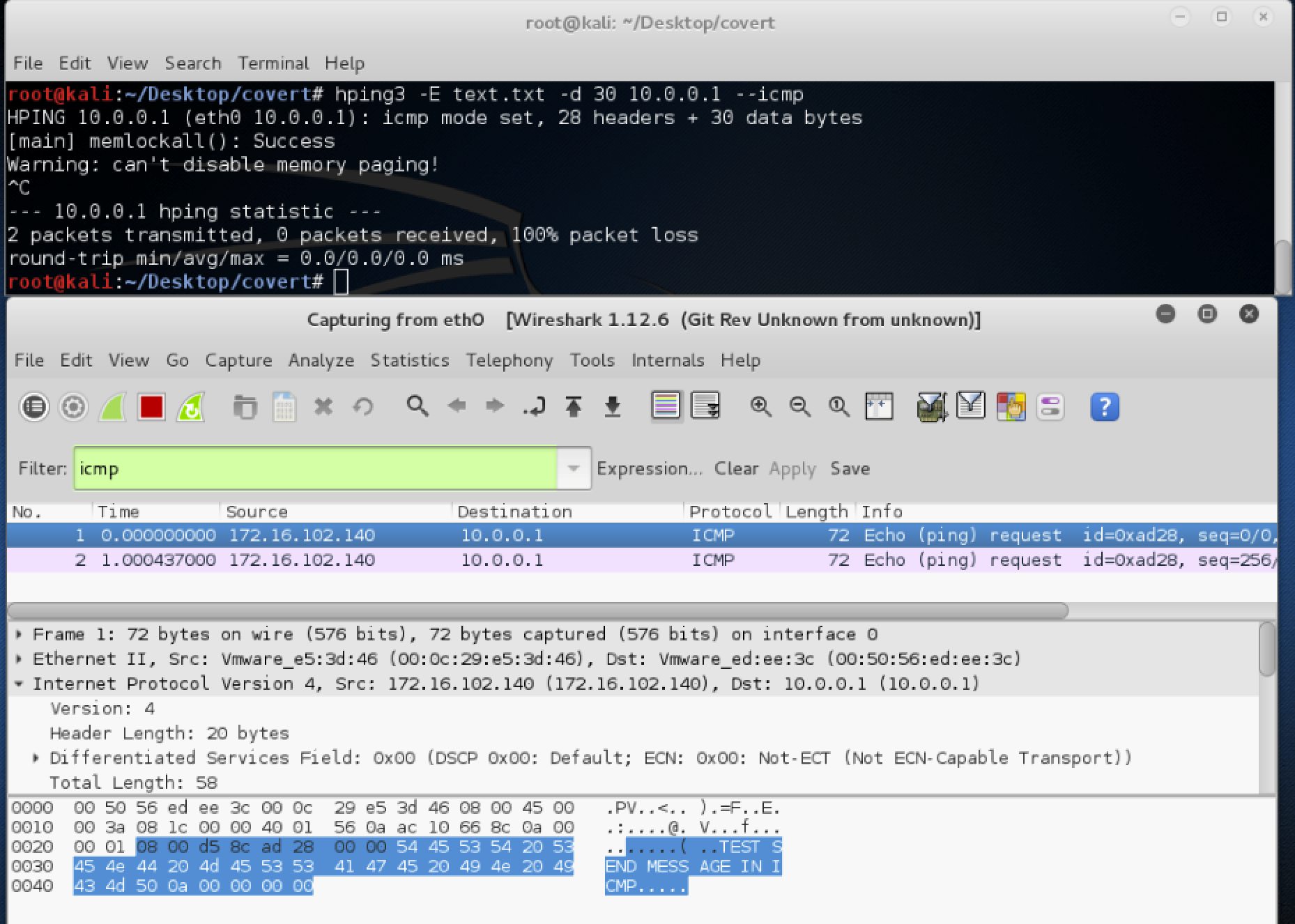The width and height of the screenshot is (1295, 924).
Task: Open Wireshark Go menu
Action: click(x=177, y=360)
